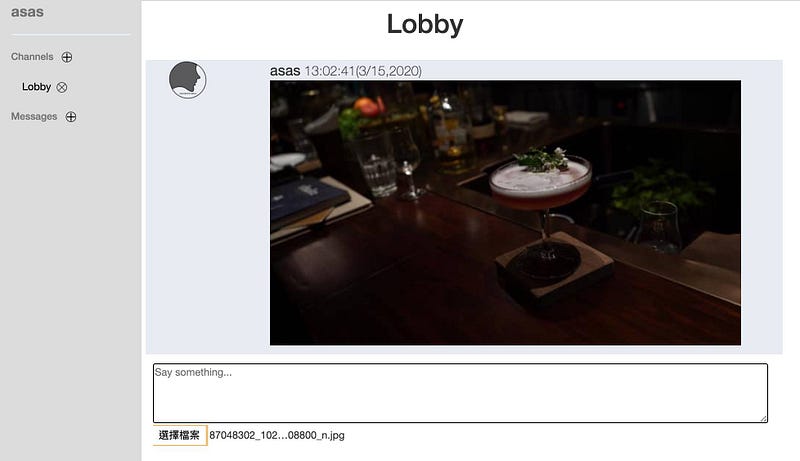
Task: Click the divider line under the asas title
Action: [x=71, y=35]
